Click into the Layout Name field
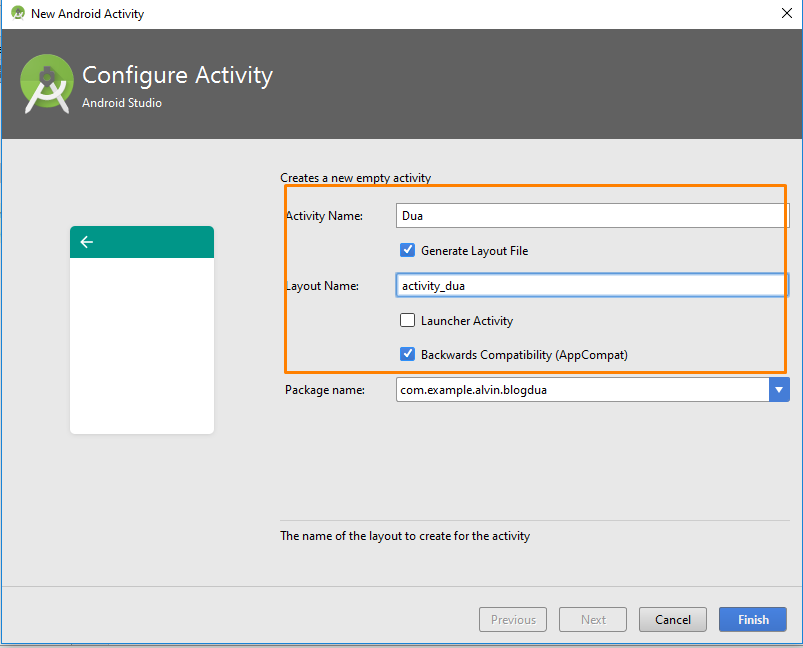803x648 pixels. coord(592,286)
